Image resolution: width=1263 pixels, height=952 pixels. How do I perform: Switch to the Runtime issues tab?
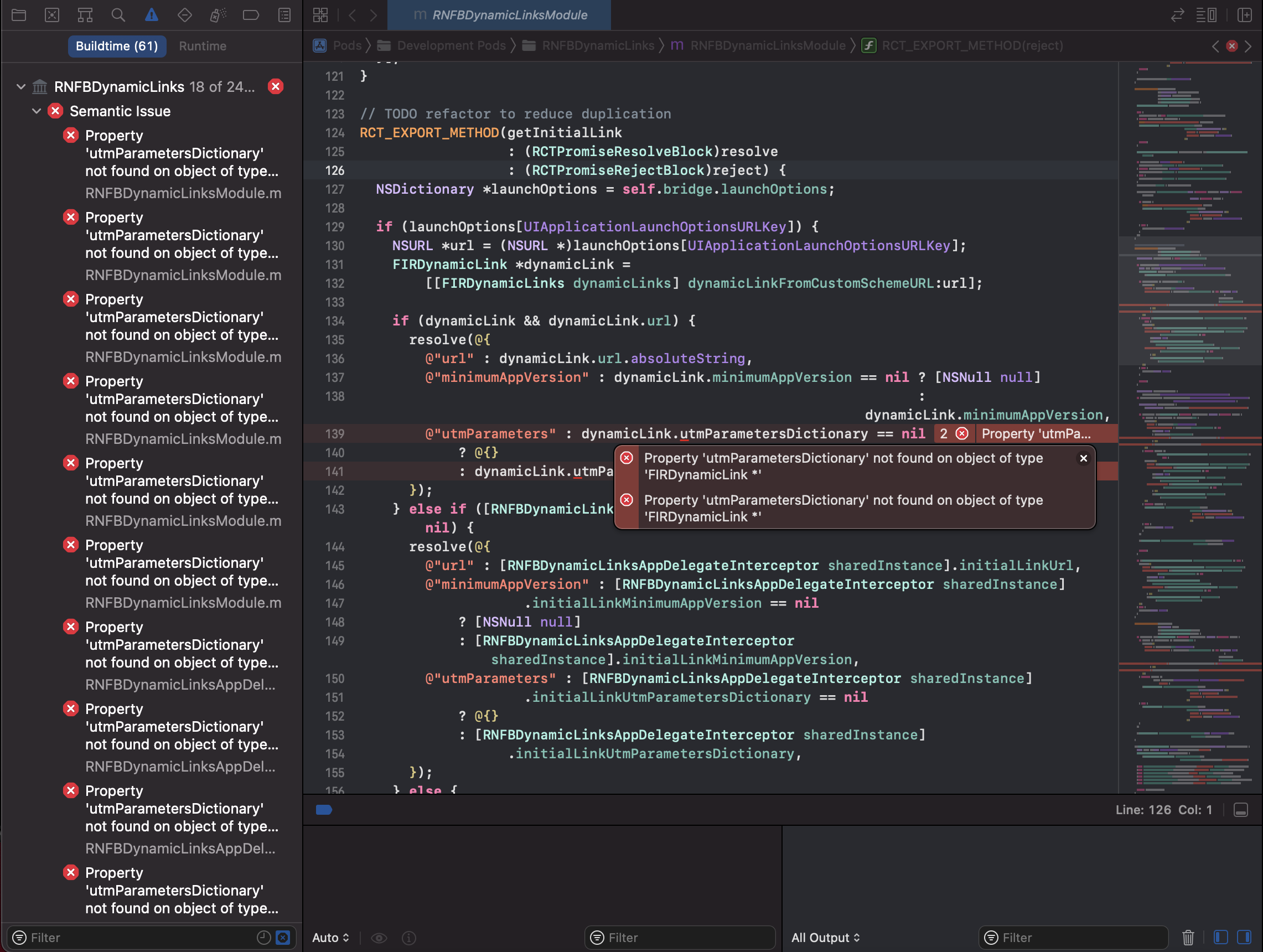pyautogui.click(x=202, y=46)
